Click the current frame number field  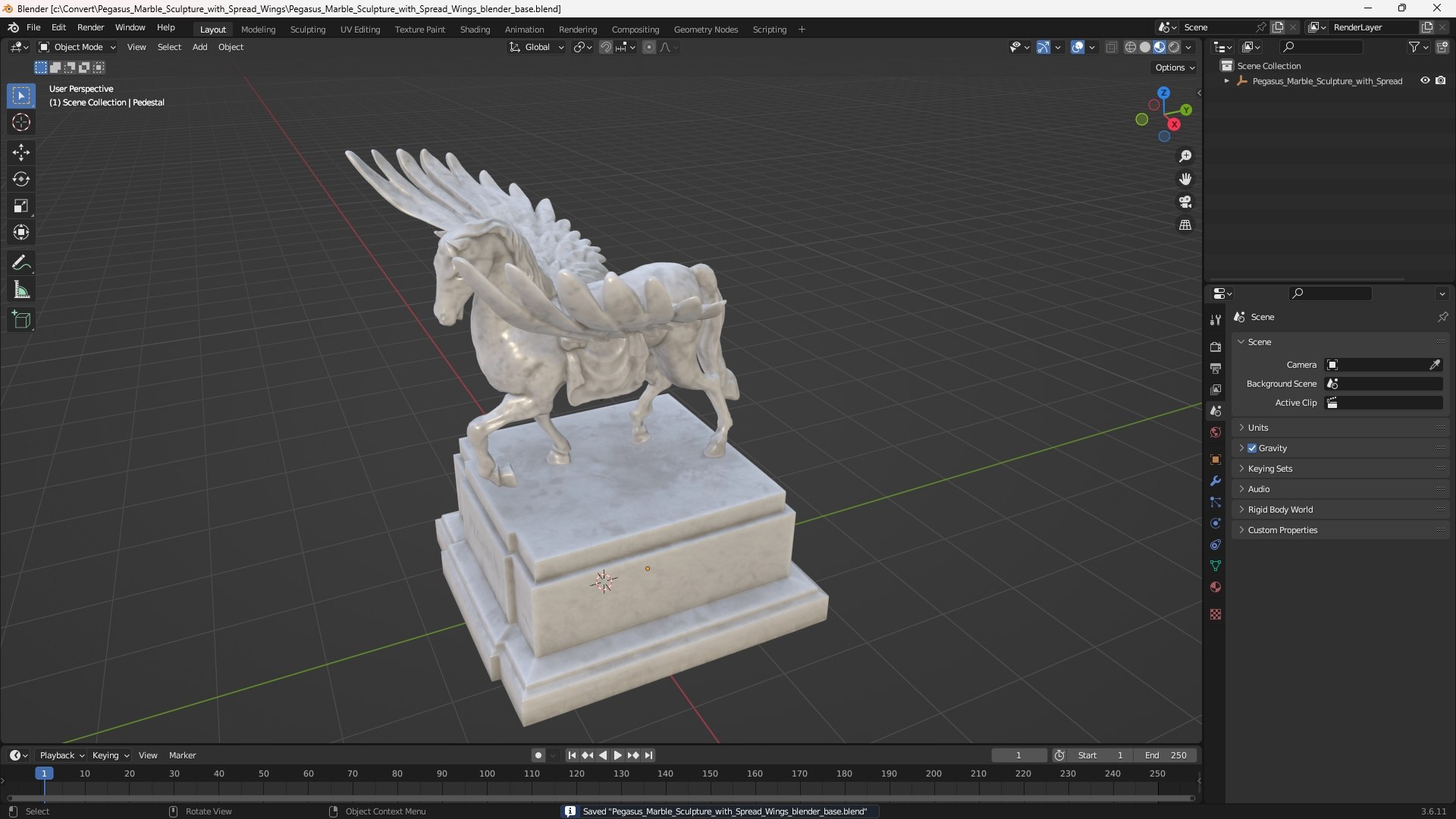(1018, 755)
